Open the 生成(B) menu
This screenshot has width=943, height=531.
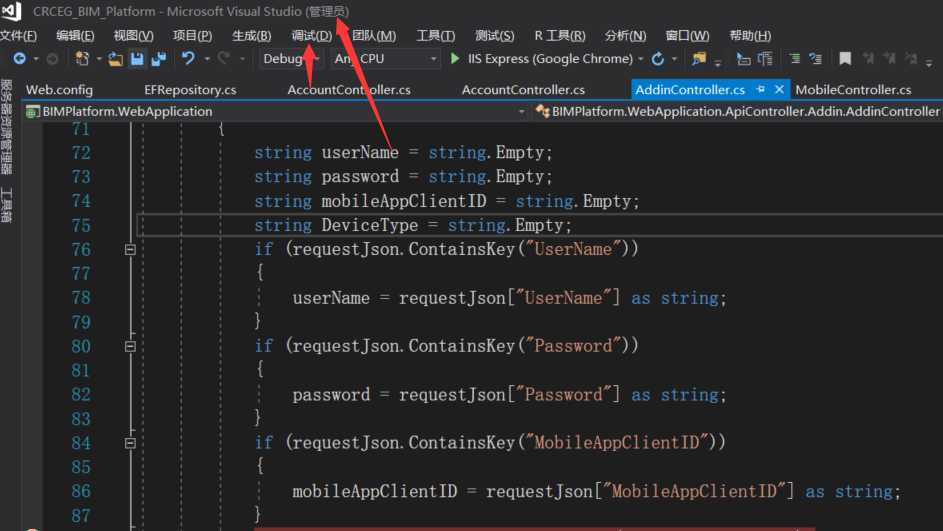click(251, 35)
